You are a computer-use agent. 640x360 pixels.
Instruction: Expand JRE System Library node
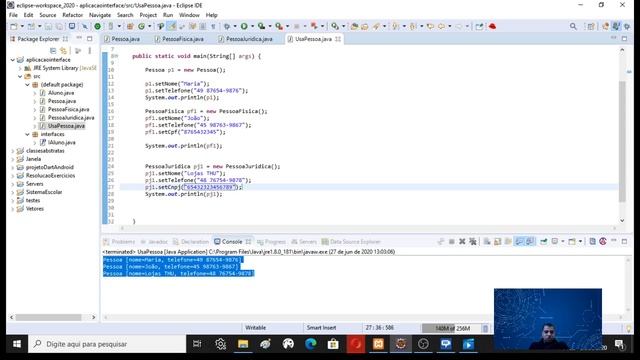tap(20, 68)
